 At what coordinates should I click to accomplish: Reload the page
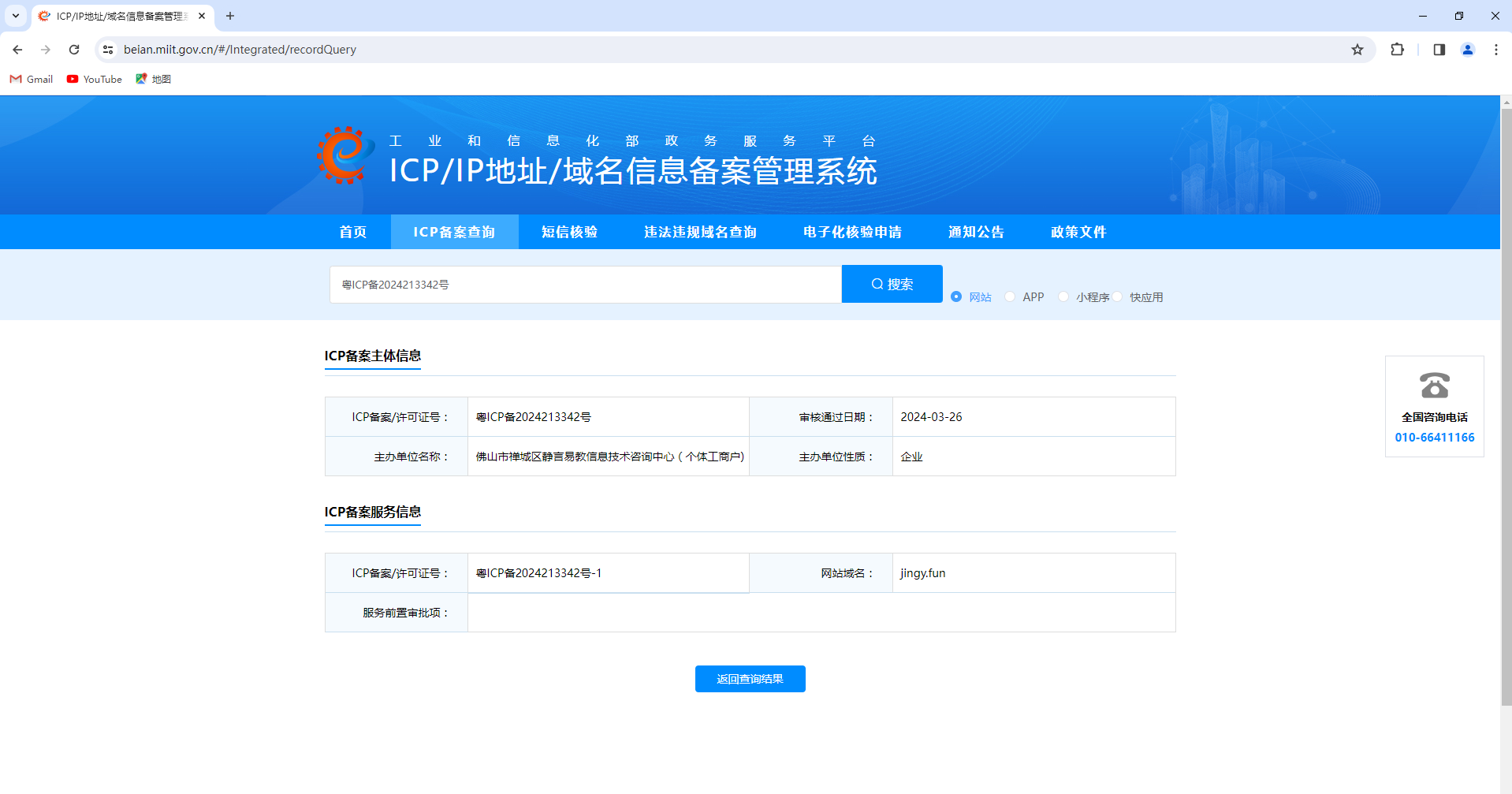(x=74, y=50)
